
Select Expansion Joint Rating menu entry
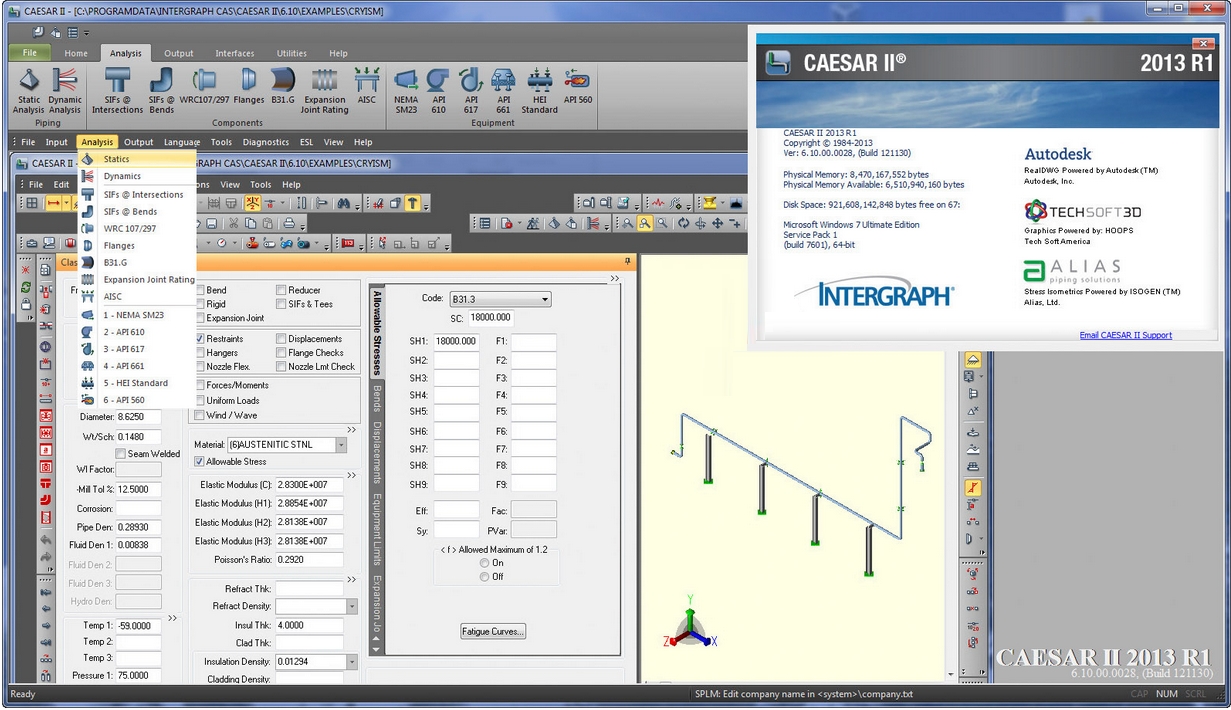click(x=138, y=280)
